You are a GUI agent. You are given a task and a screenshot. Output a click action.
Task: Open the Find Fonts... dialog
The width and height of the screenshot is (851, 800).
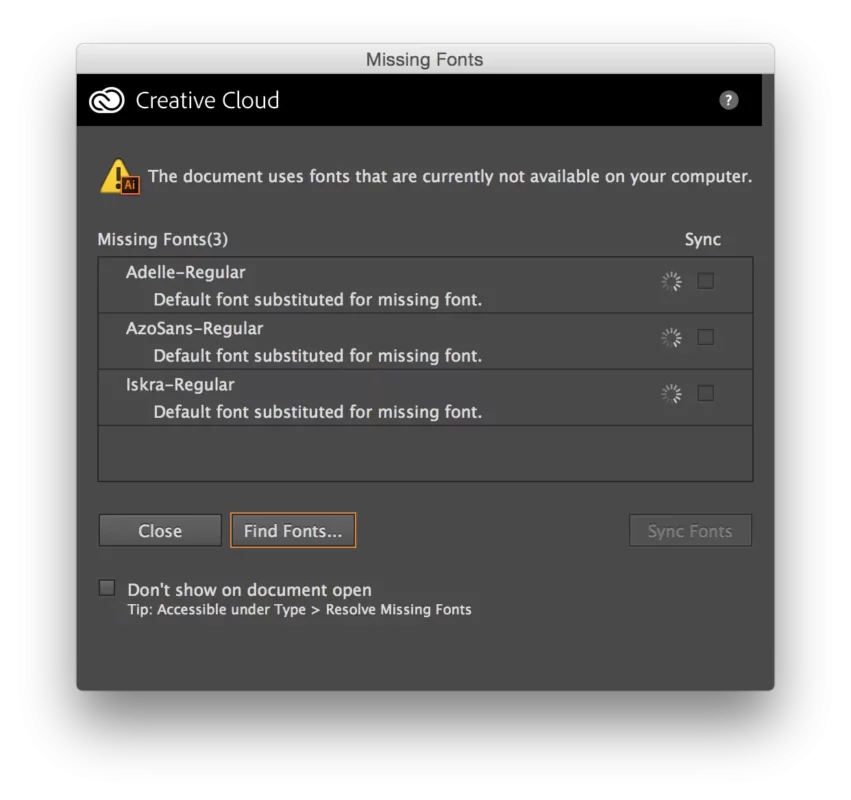pyautogui.click(x=293, y=531)
